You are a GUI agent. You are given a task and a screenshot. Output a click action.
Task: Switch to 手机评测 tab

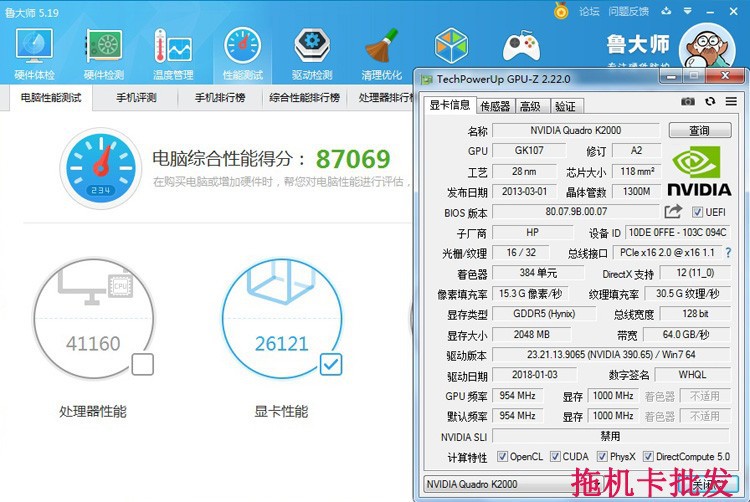tap(136, 98)
